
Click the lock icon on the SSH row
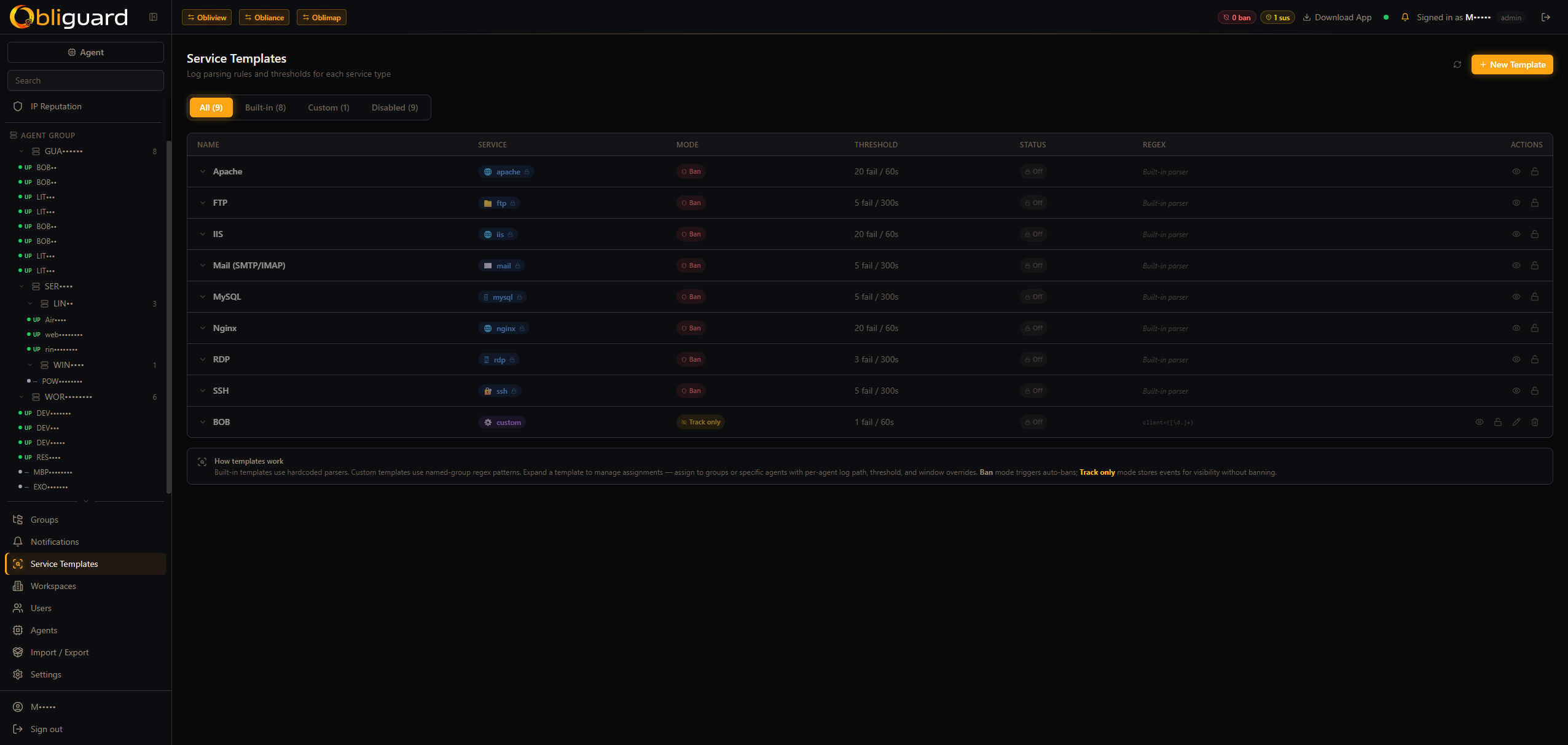coord(1534,391)
